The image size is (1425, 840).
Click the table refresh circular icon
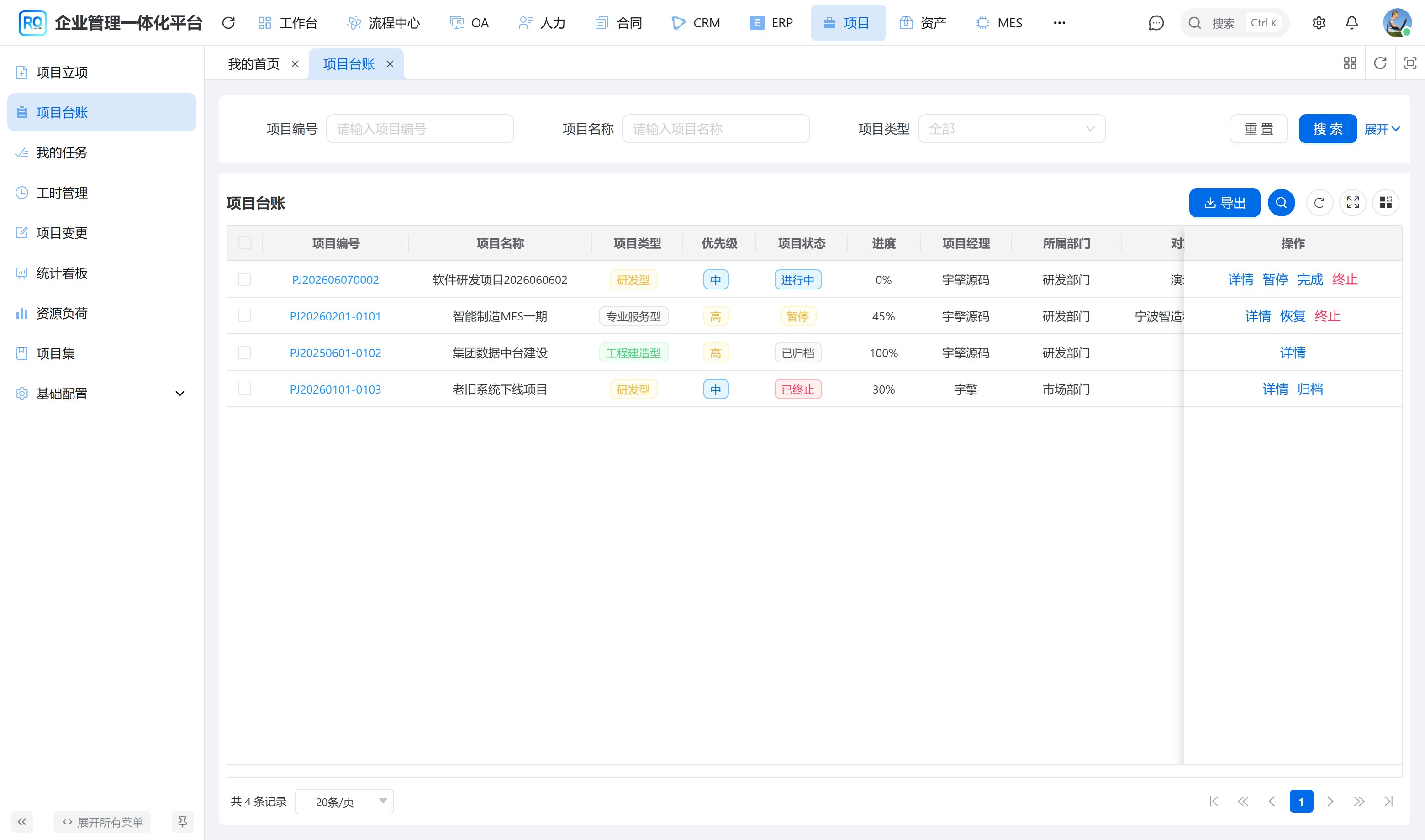click(x=1319, y=203)
